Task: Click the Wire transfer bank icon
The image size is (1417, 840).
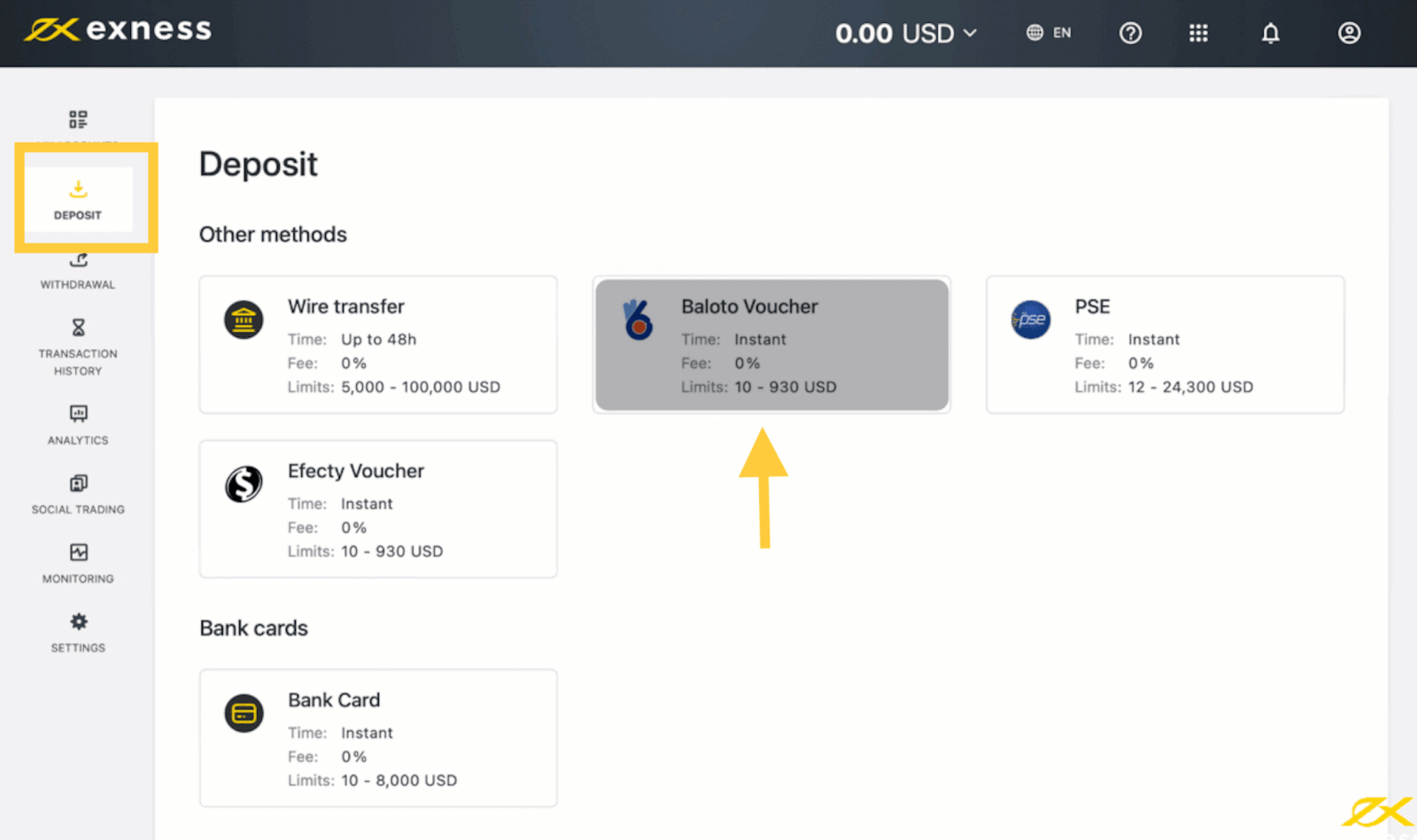Action: coord(244,320)
